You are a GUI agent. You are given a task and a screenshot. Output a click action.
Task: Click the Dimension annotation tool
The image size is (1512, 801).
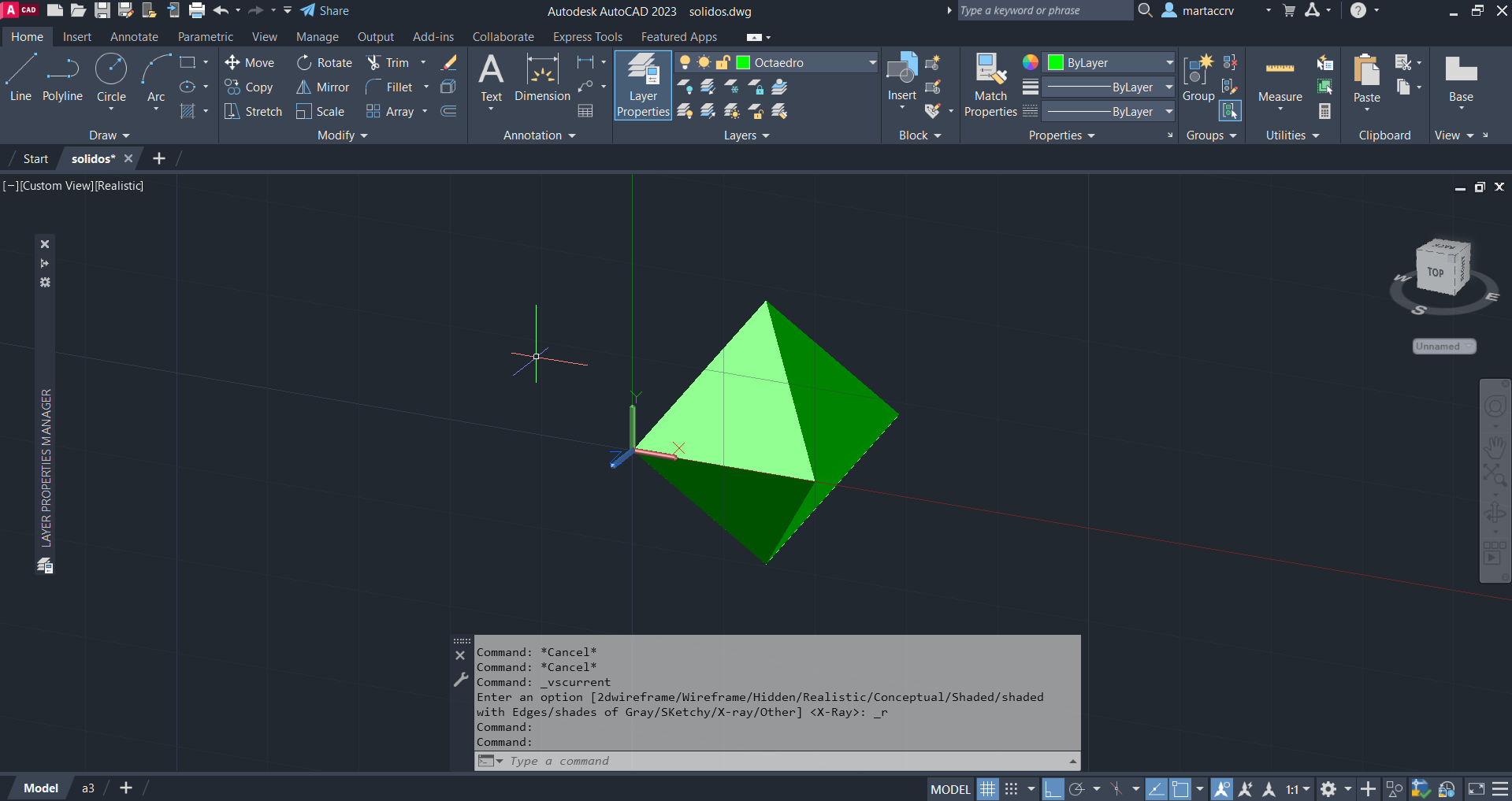(542, 79)
